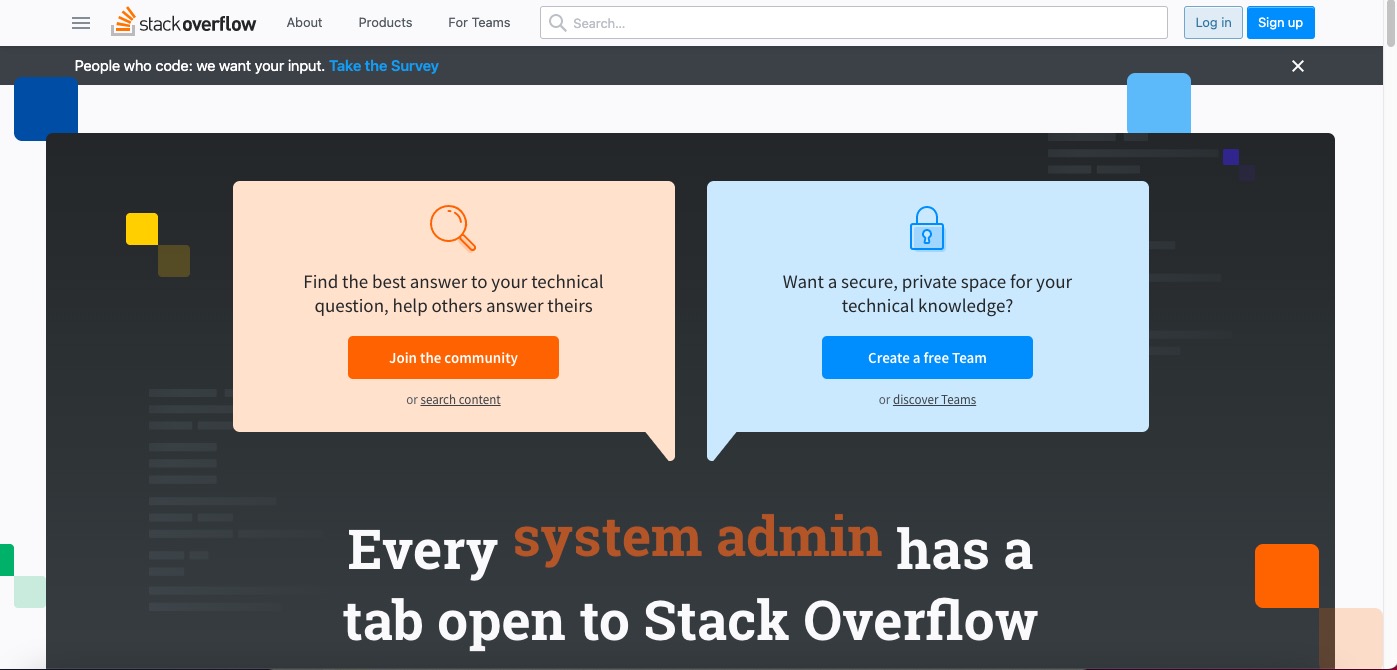Image resolution: width=1397 pixels, height=670 pixels.
Task: Click the Log in button
Action: 1213,23
